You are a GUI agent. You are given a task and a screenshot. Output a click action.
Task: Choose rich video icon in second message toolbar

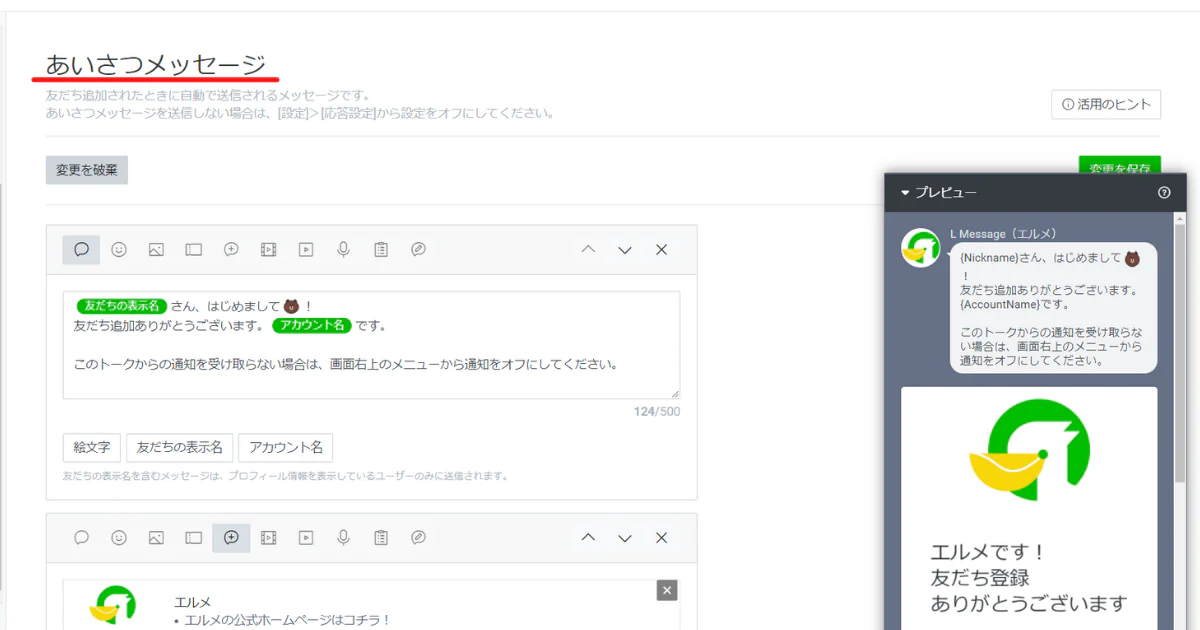point(268,538)
